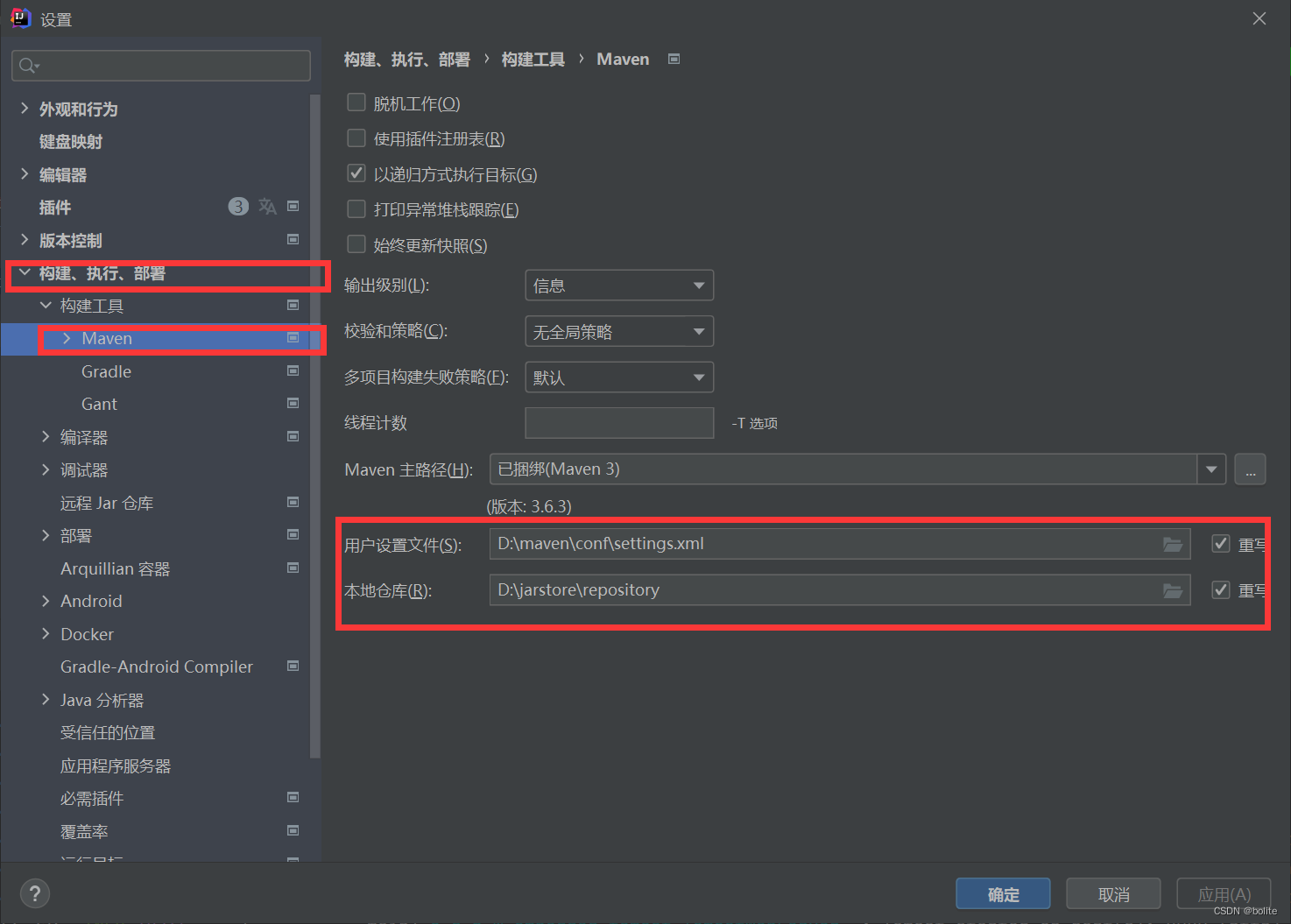Screen dimensions: 1291x924
Task: Collapse the 构建、执行、部署 tree node
Action: 25,273
